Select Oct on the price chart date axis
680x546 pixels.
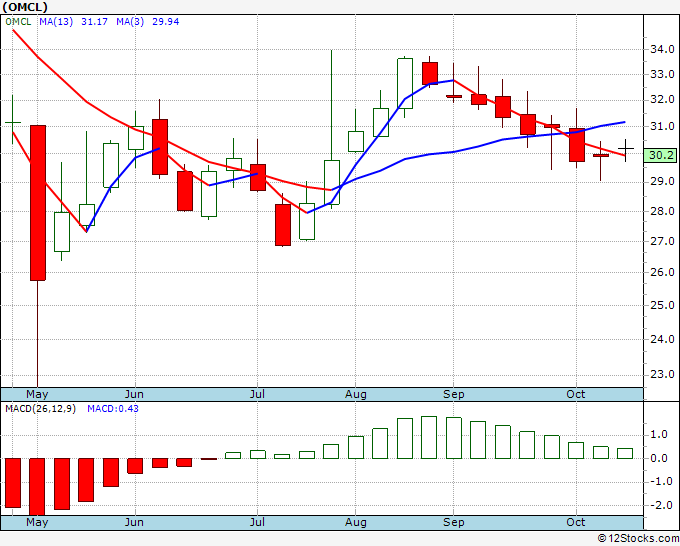576,394
